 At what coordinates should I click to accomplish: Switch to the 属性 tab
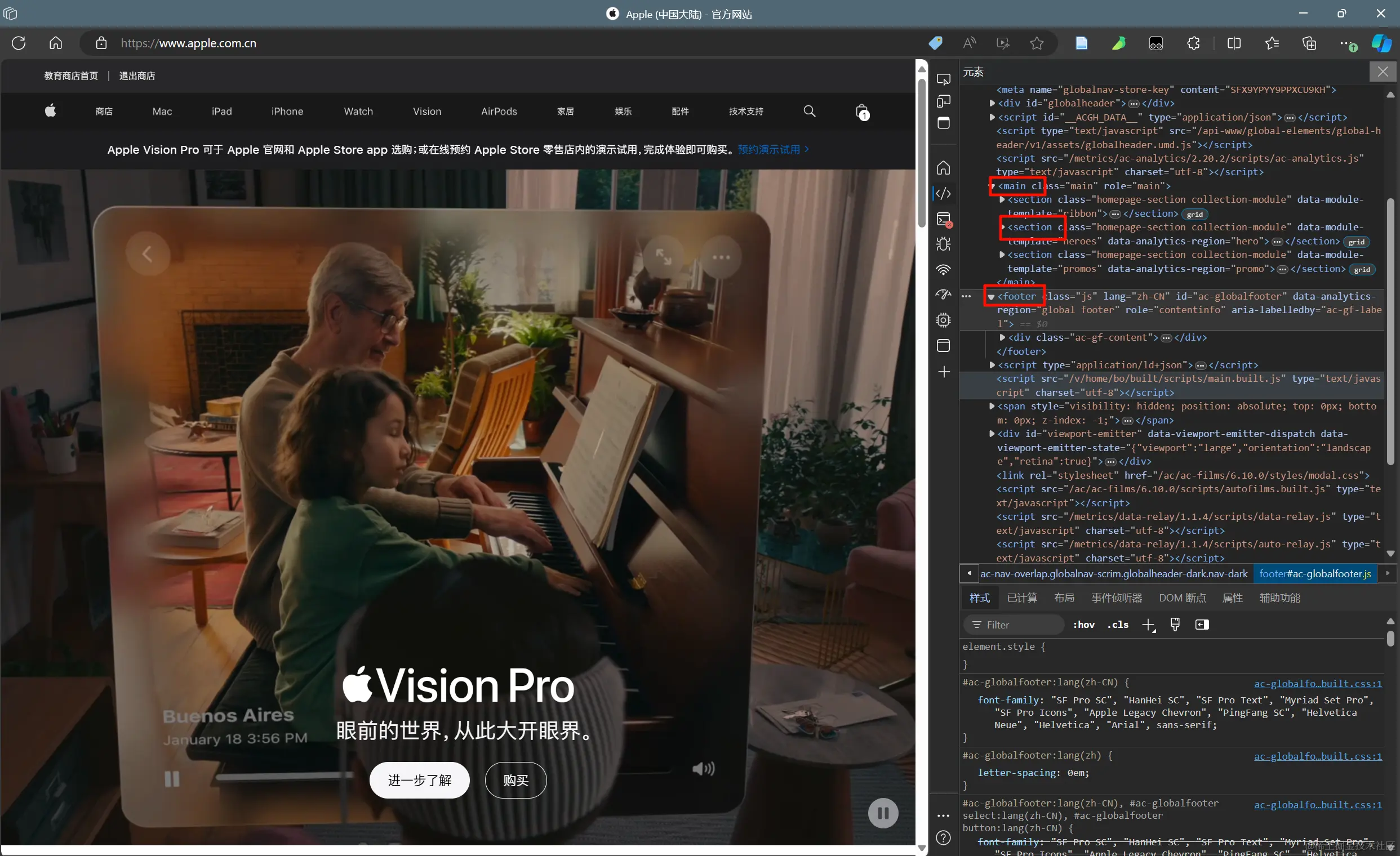pos(1232,598)
